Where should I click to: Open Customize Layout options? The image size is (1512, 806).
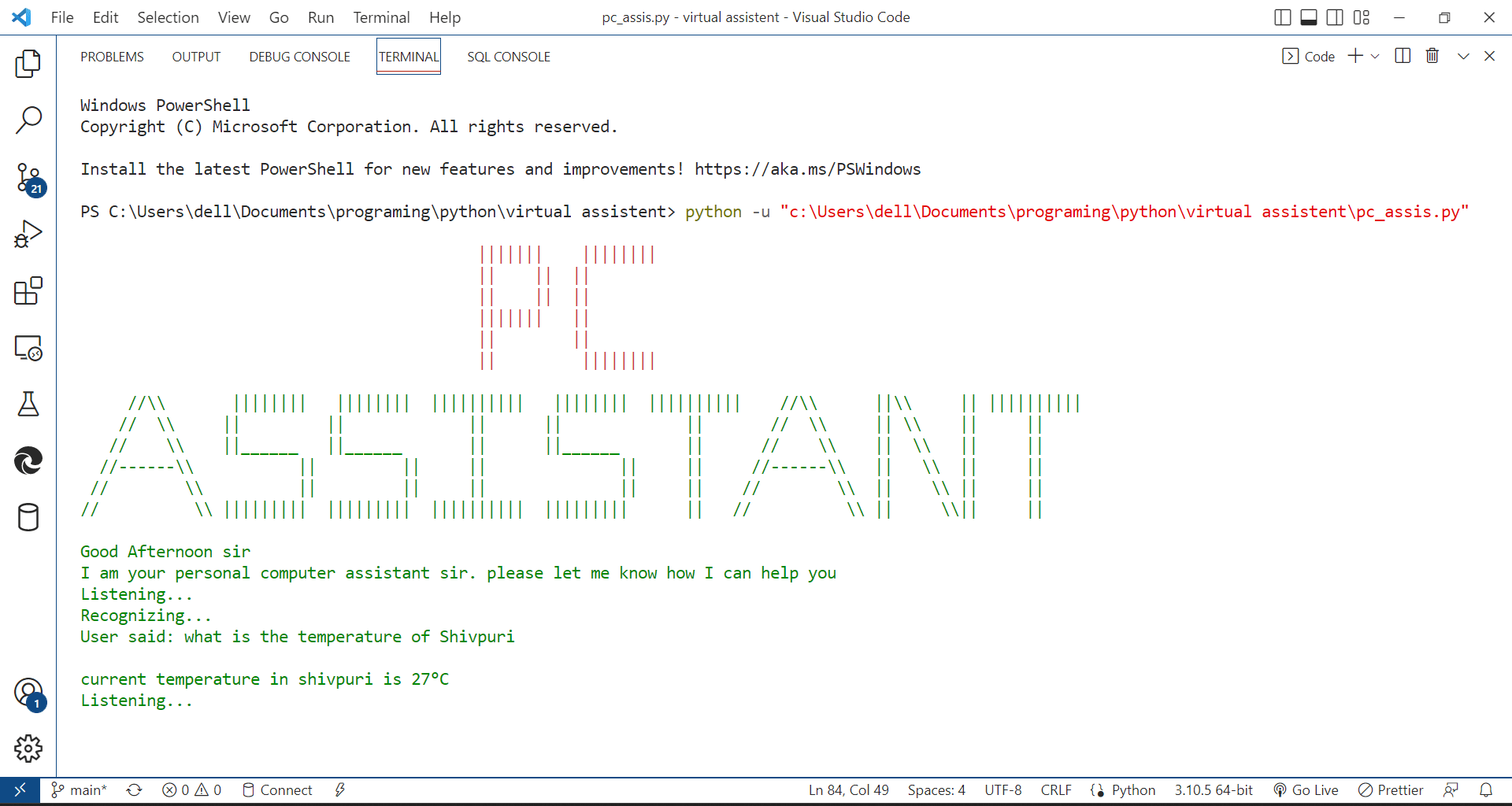click(1362, 17)
